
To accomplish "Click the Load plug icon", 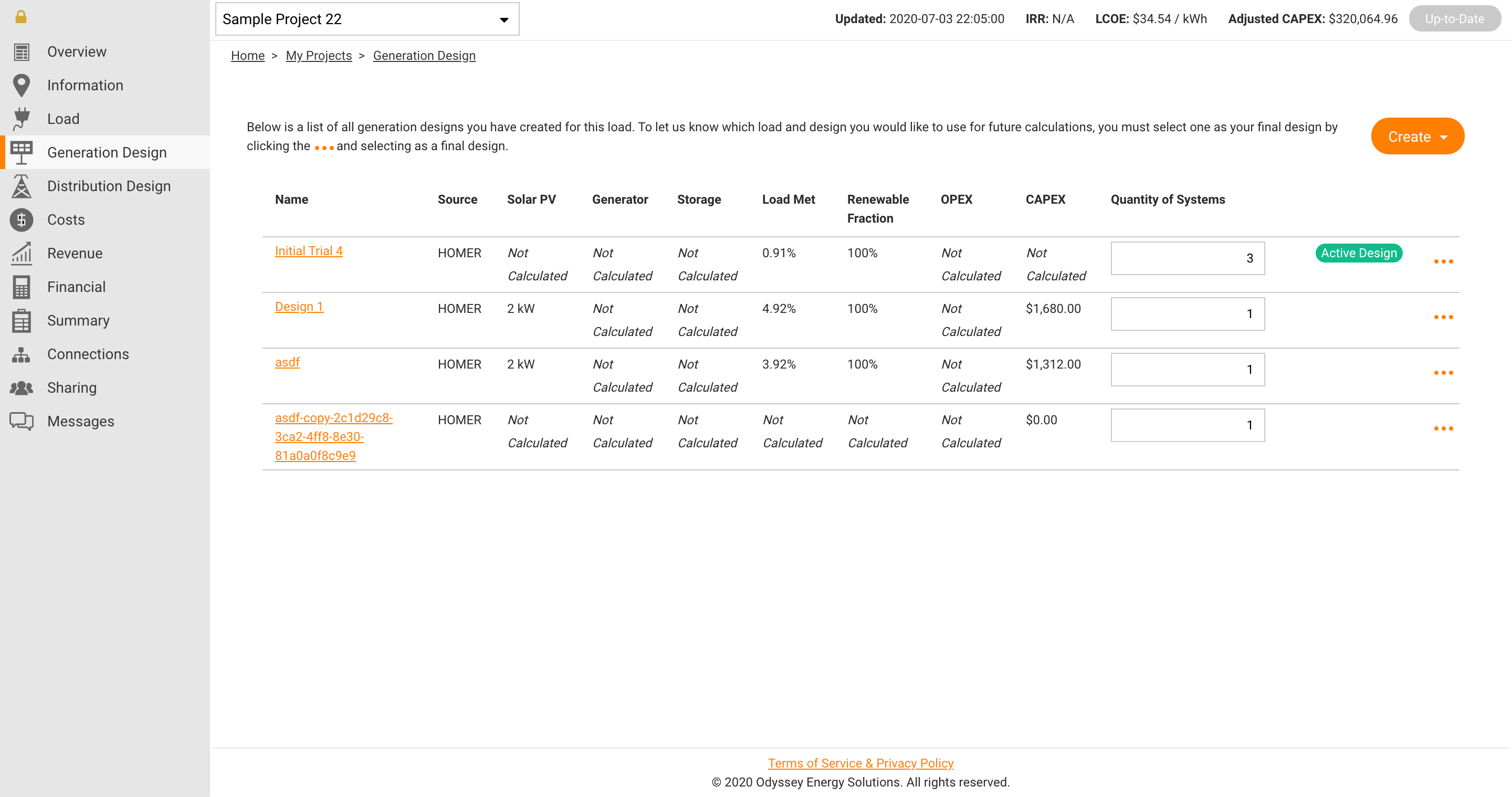I will [22, 119].
